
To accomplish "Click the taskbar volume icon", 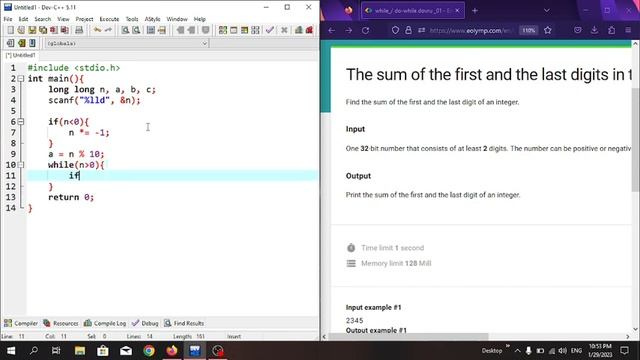I will (x=562, y=351).
